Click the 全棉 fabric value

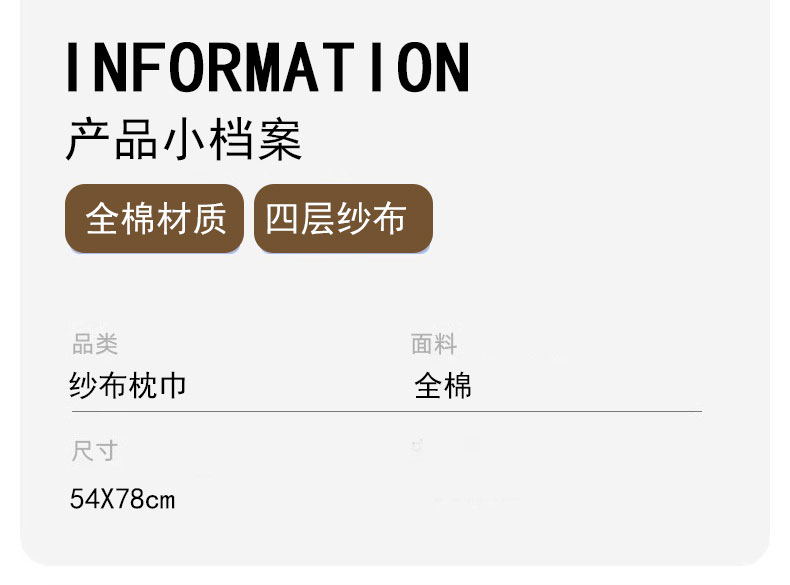443,386
